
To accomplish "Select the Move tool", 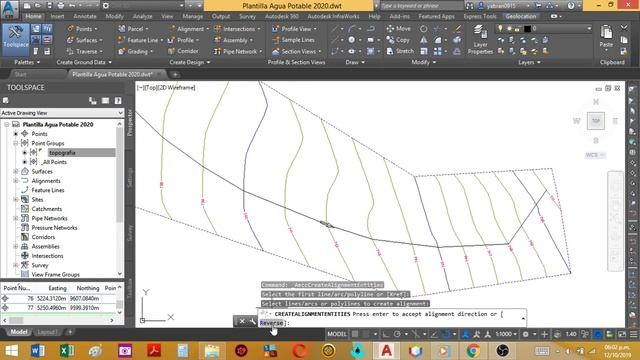I will tap(398, 29).
